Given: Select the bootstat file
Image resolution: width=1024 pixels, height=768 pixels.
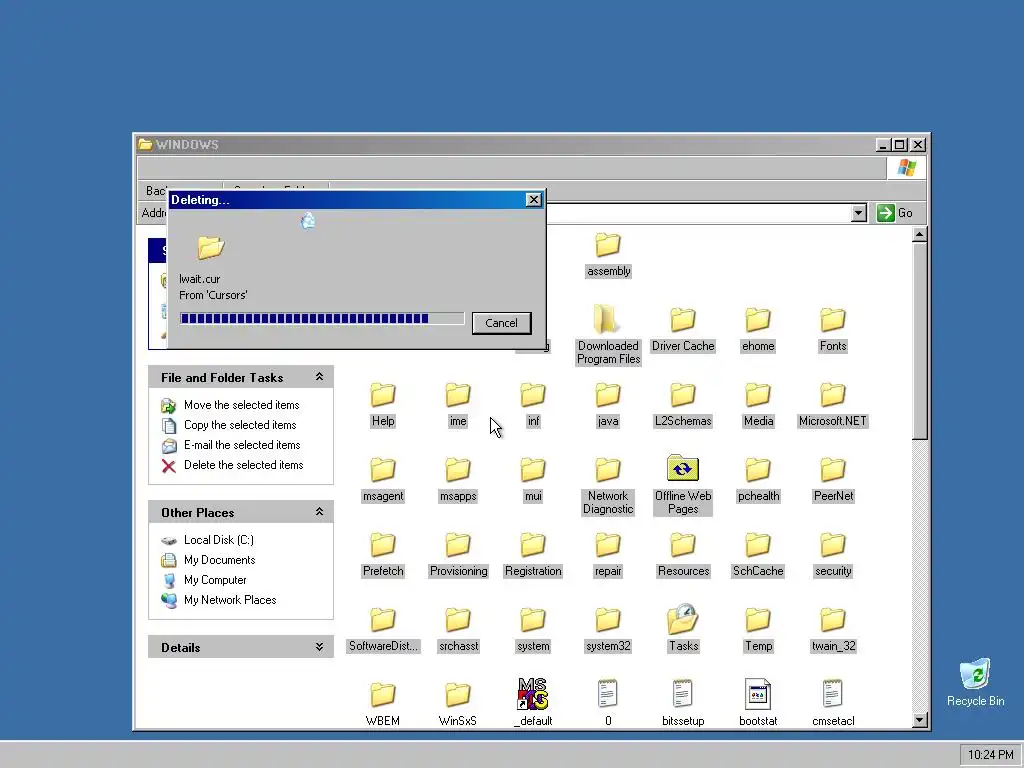Looking at the screenshot, I should pos(758,703).
